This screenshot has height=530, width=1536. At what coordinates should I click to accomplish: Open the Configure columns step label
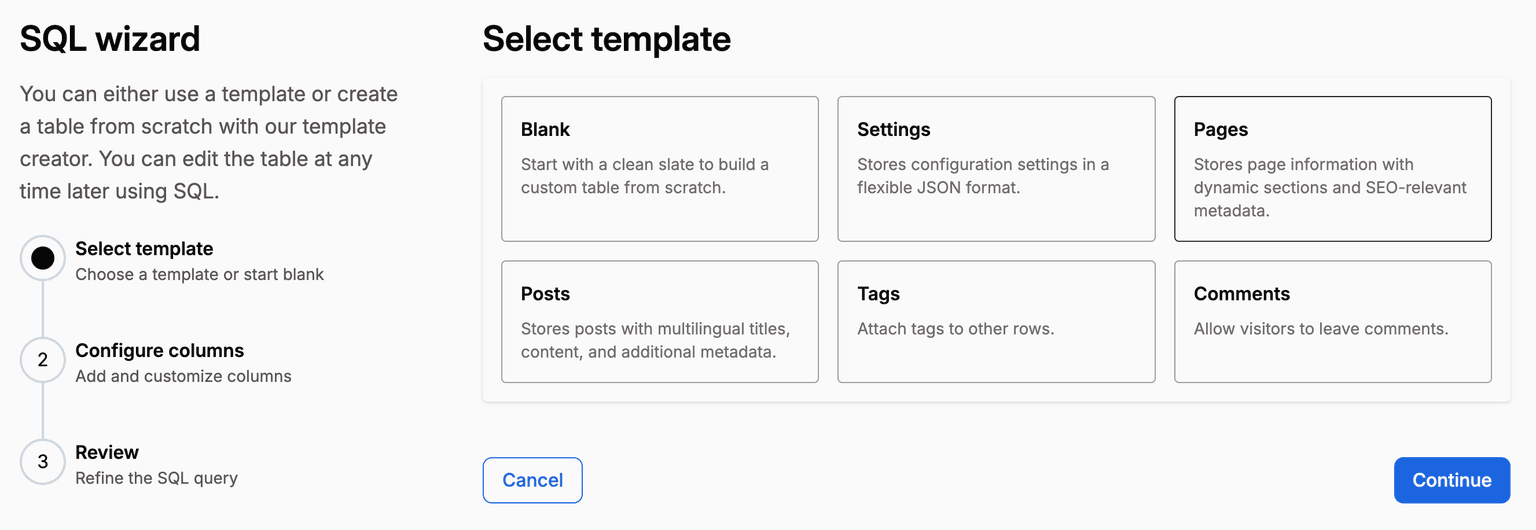[x=159, y=351]
